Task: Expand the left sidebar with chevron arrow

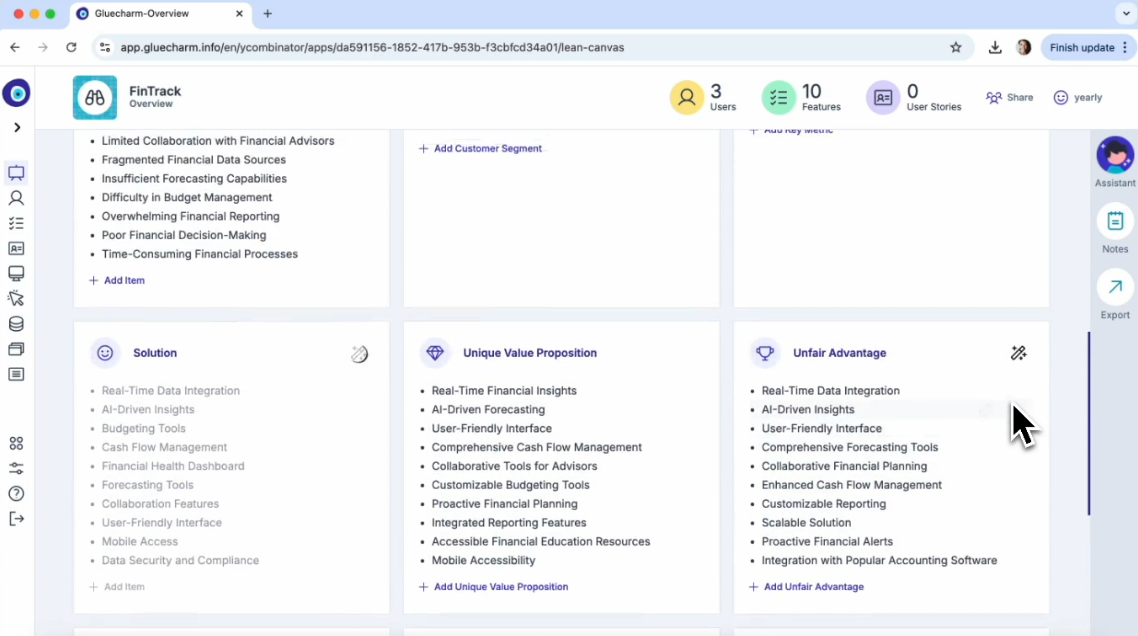Action: [x=17, y=128]
